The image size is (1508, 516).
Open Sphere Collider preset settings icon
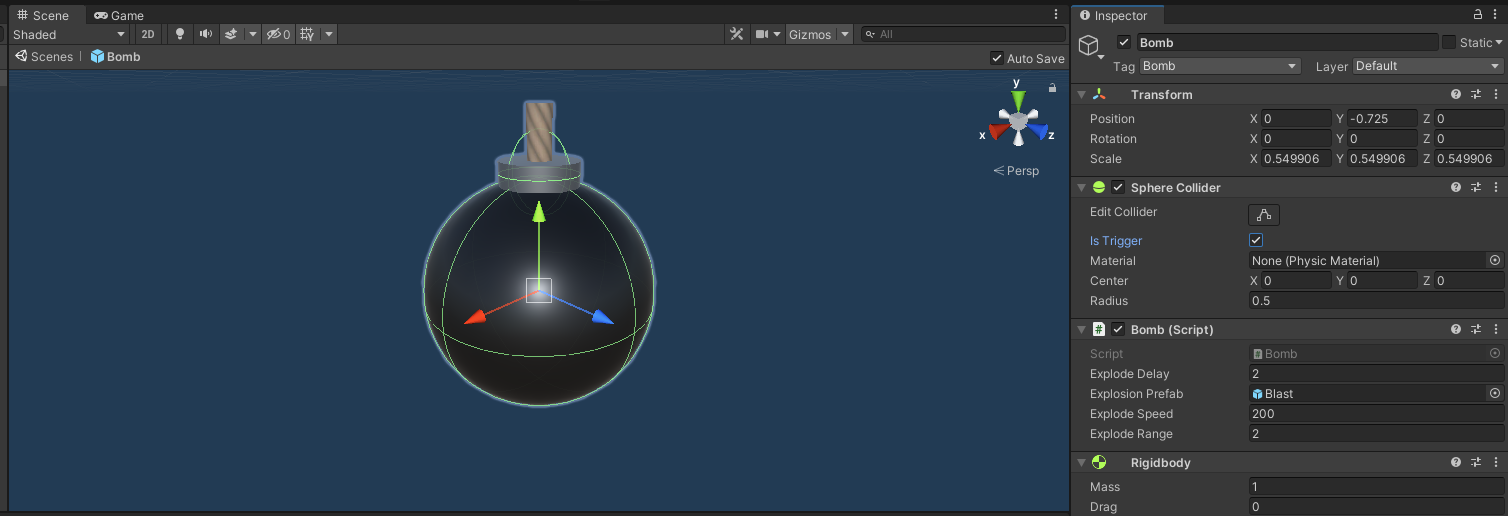coord(1475,187)
